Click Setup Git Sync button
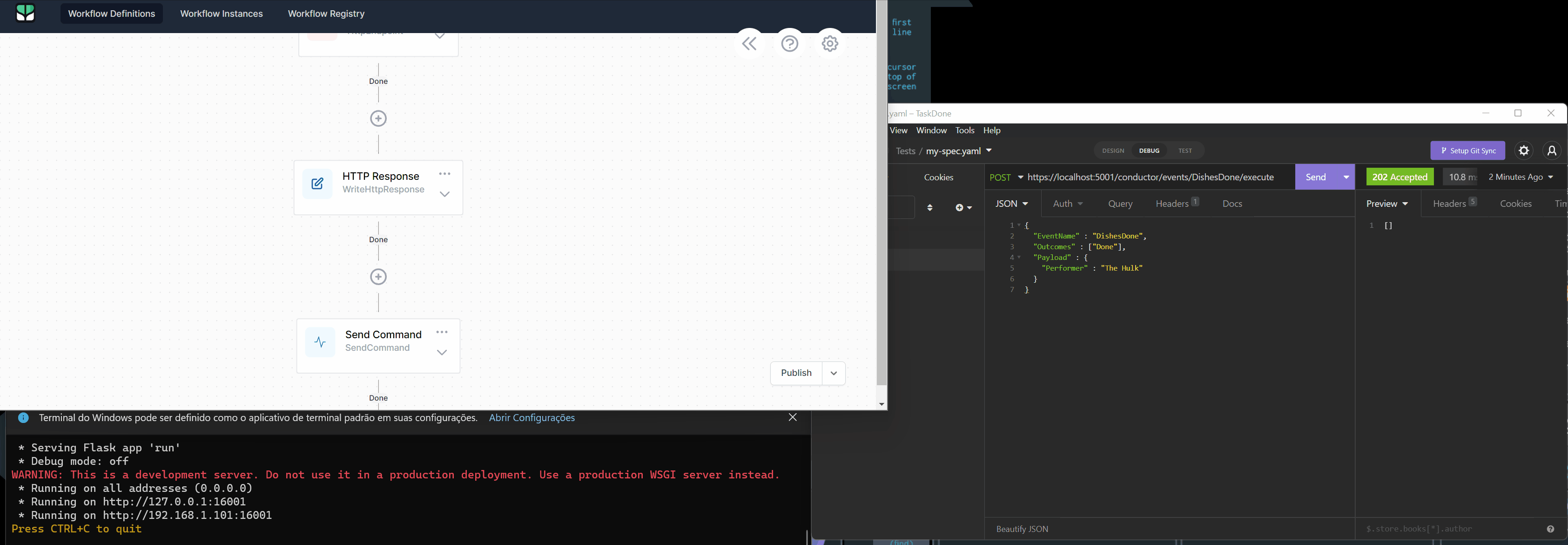The width and height of the screenshot is (1568, 545). pos(1467,150)
